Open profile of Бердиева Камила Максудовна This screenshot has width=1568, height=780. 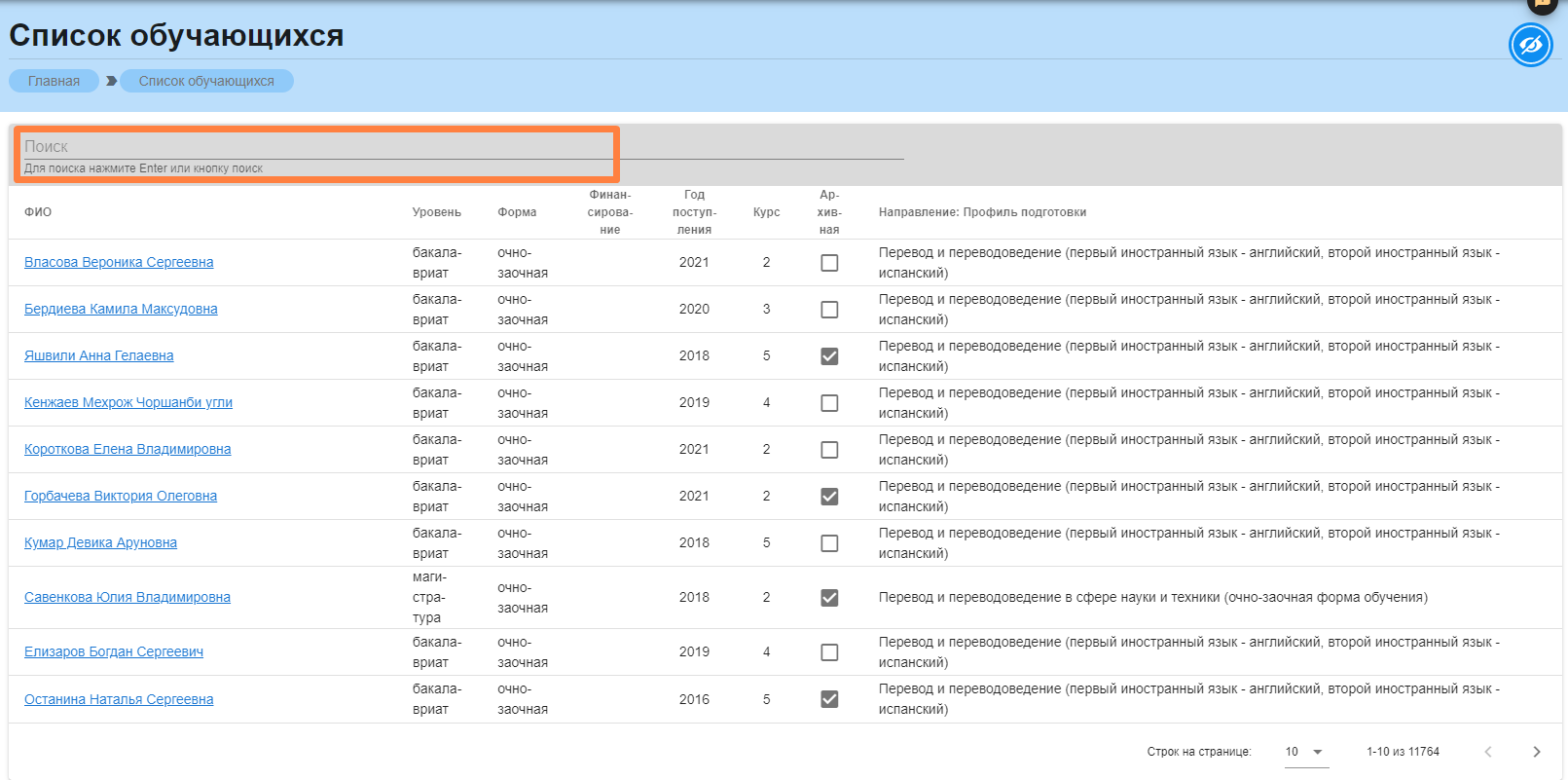tap(121, 309)
